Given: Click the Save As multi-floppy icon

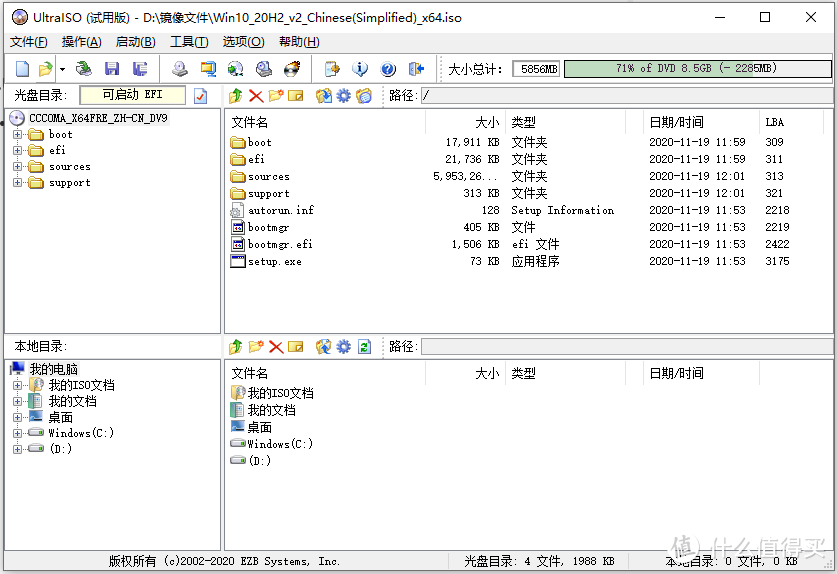Looking at the screenshot, I should pyautogui.click(x=140, y=69).
